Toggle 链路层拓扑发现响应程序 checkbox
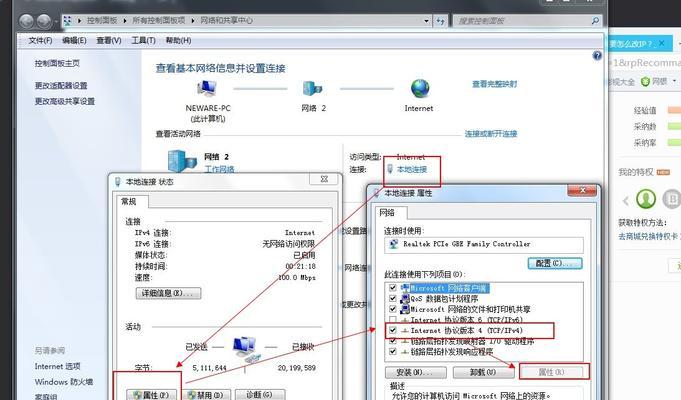The height and width of the screenshot is (400, 681). [393, 351]
